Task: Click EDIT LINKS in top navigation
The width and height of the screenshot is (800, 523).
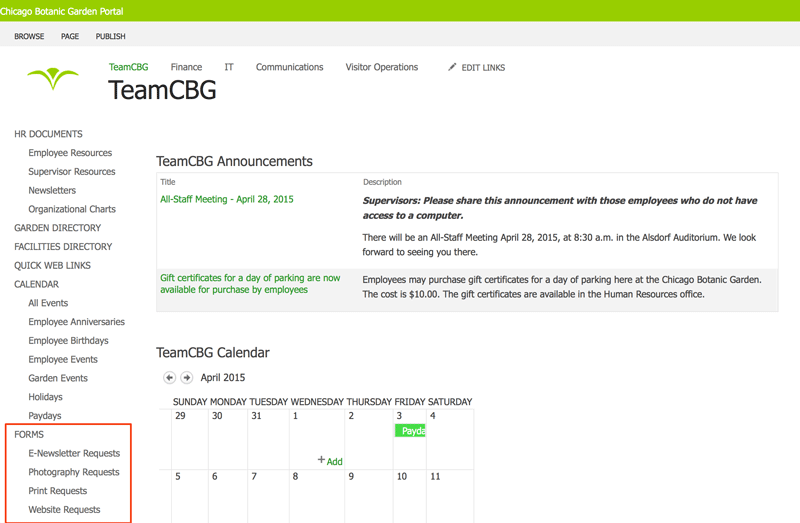Action: (483, 67)
